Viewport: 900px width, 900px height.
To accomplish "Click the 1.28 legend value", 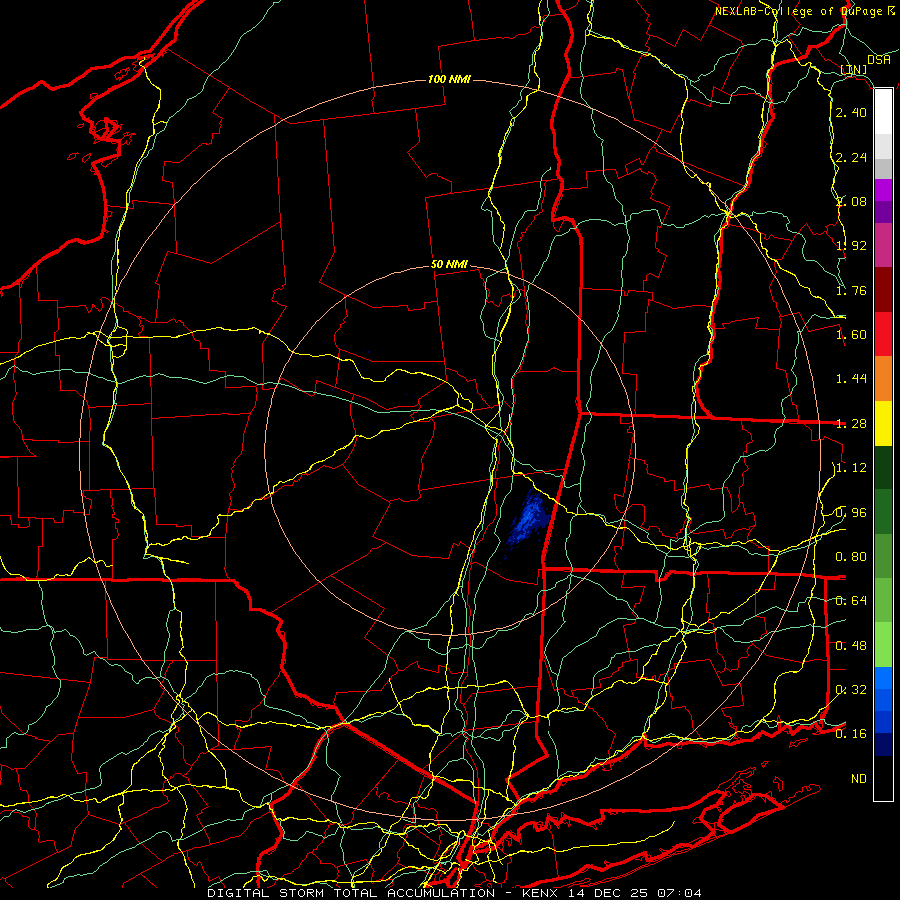I will [851, 424].
